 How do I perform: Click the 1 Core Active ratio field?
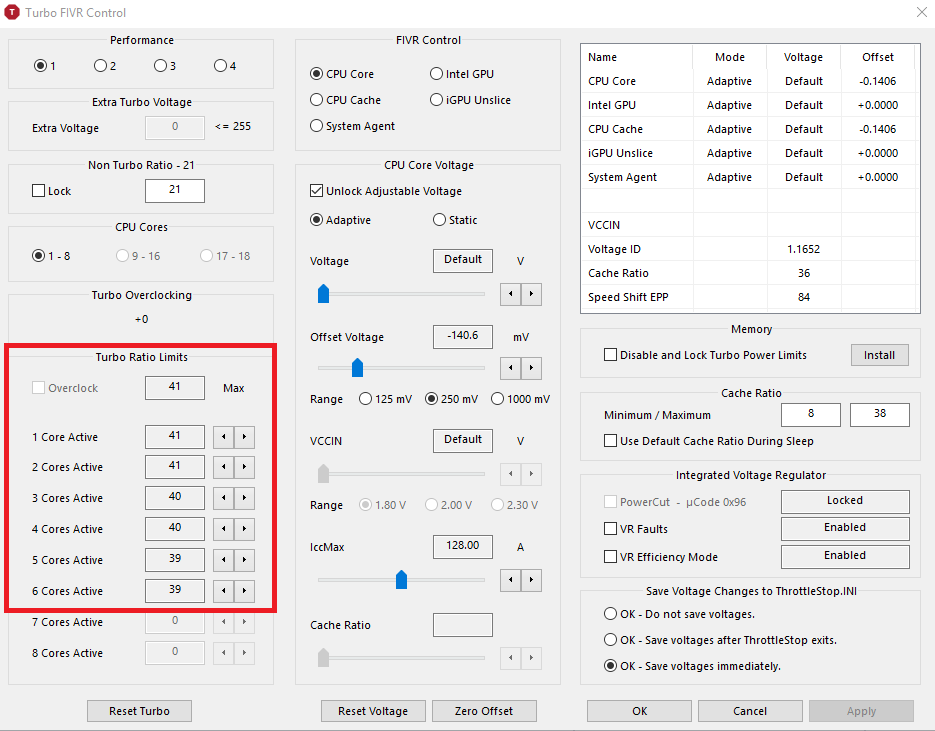(x=175, y=436)
